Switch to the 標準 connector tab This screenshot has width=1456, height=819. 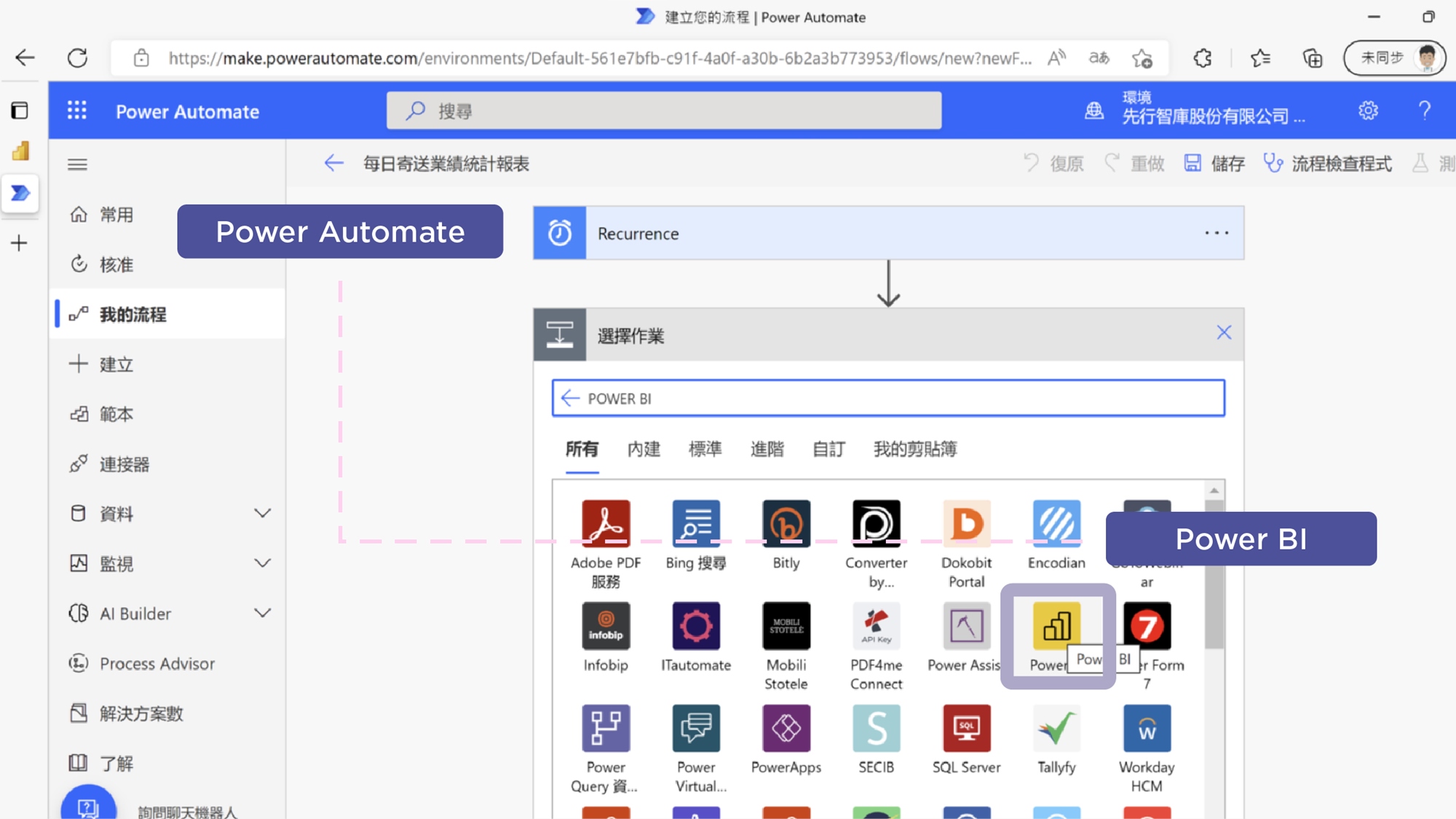[705, 449]
